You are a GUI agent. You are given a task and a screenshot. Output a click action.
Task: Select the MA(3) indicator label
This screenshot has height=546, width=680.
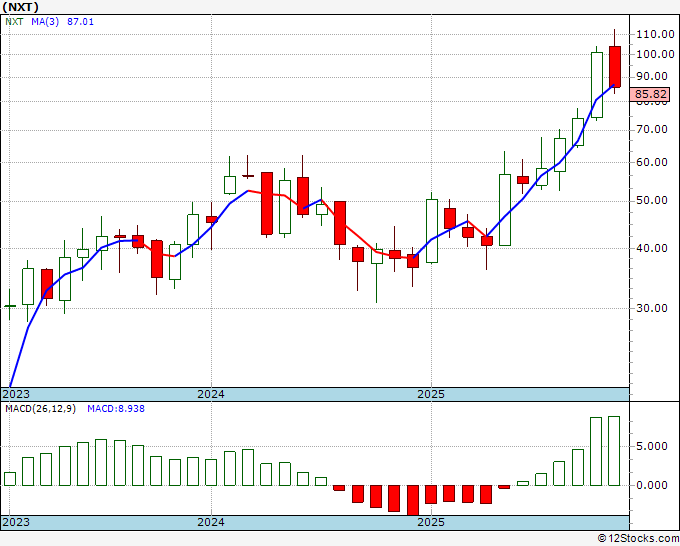click(x=45, y=22)
